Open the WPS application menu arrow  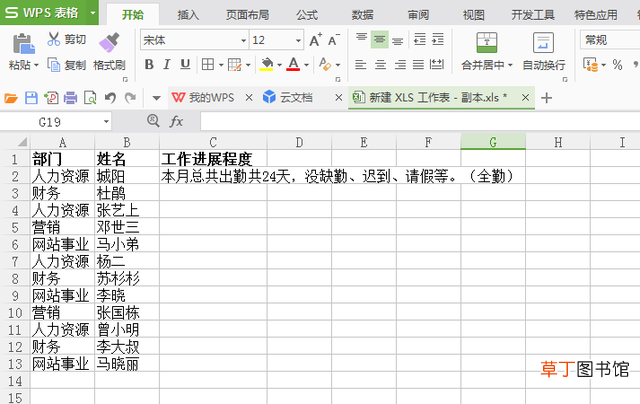(x=93, y=13)
